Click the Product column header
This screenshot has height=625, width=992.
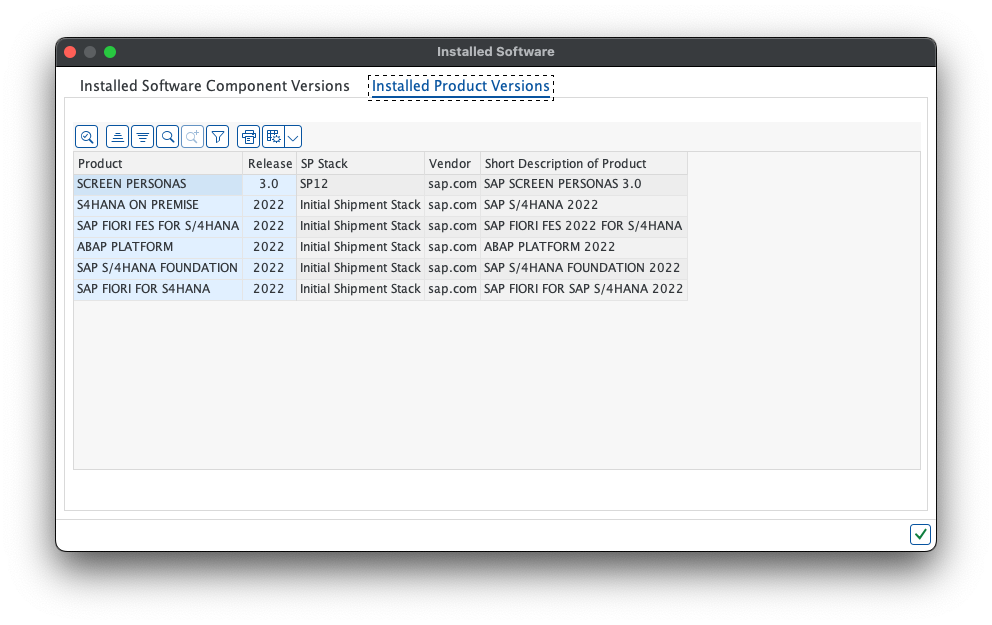(158, 163)
